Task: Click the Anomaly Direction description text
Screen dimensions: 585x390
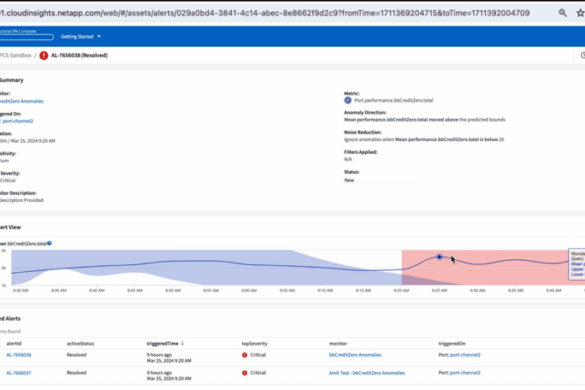Action: tap(425, 120)
